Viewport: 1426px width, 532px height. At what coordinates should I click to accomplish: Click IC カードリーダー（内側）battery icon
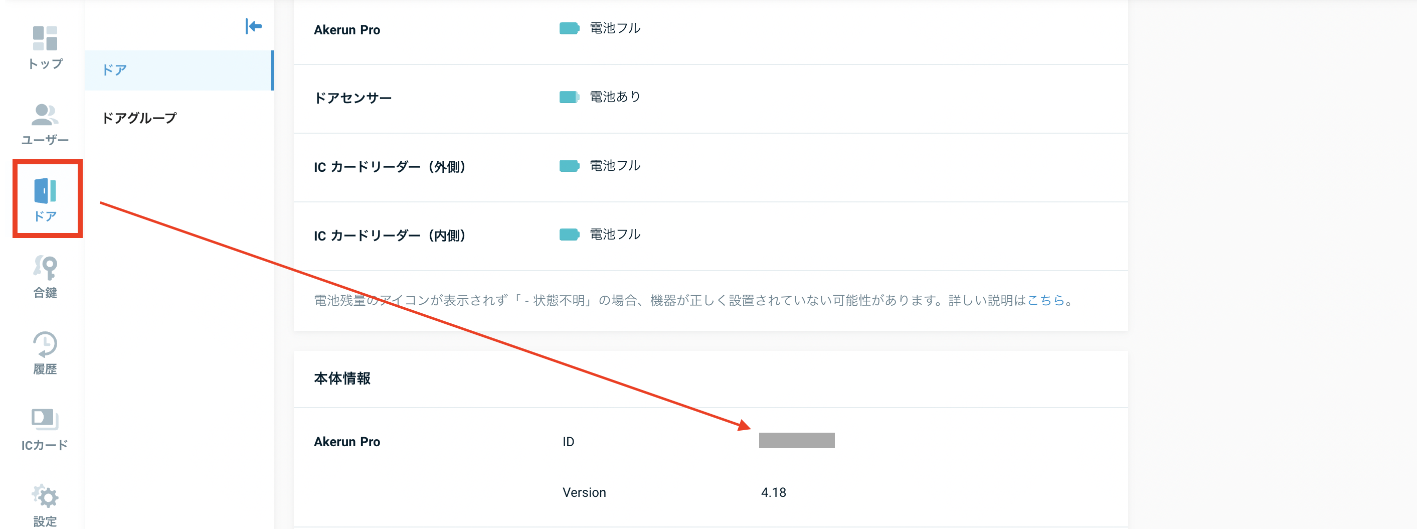coord(569,235)
